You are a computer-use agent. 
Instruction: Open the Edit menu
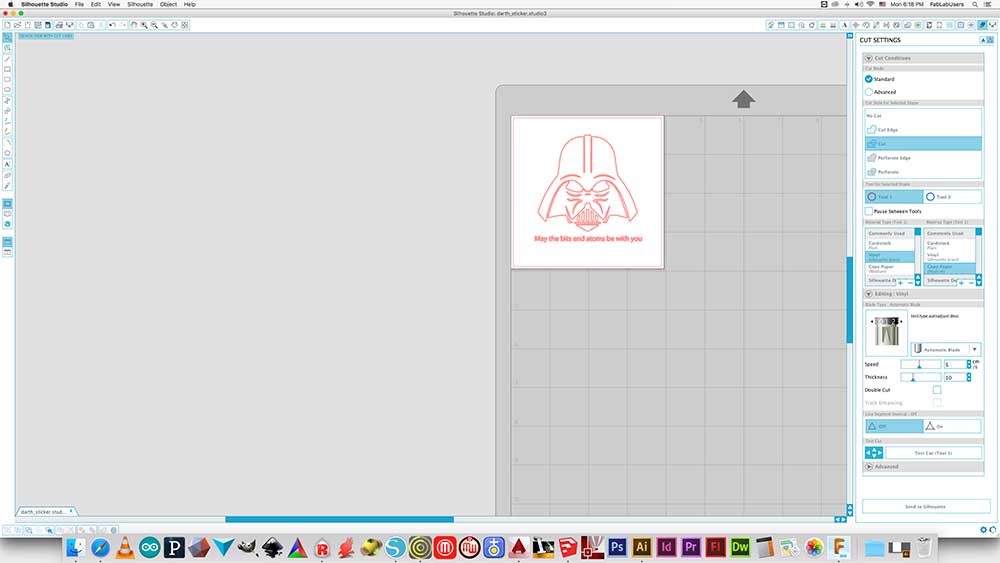pos(96,4)
